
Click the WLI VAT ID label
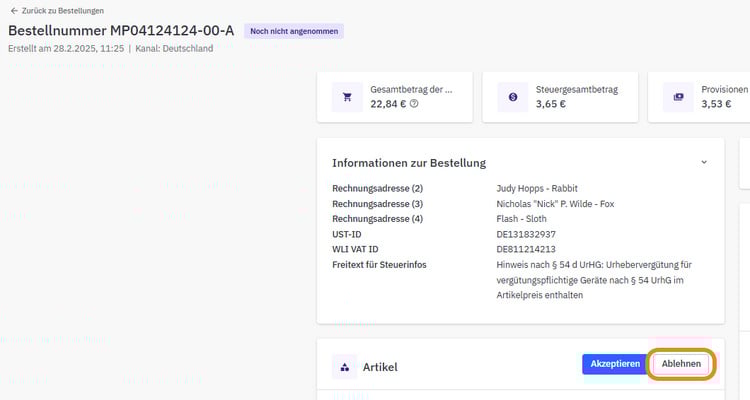[x=355, y=249]
